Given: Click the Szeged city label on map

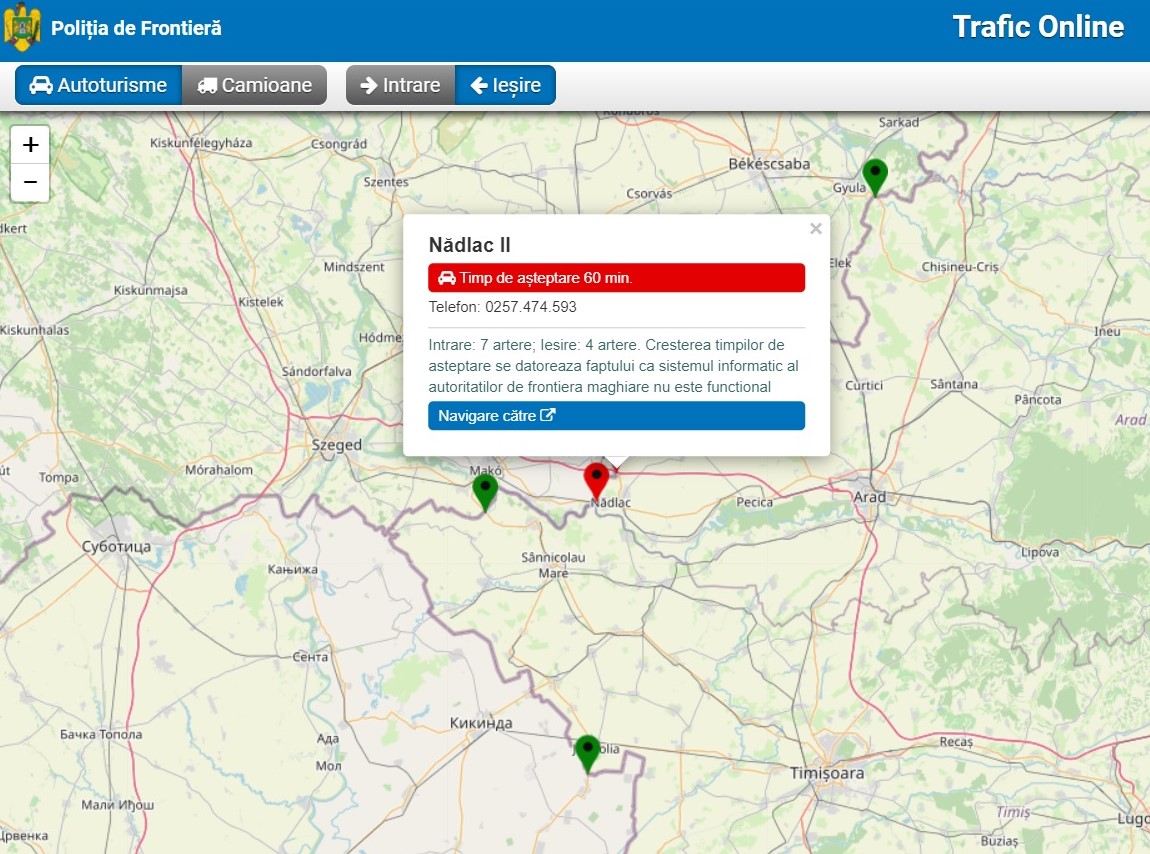Looking at the screenshot, I should coord(336,445).
